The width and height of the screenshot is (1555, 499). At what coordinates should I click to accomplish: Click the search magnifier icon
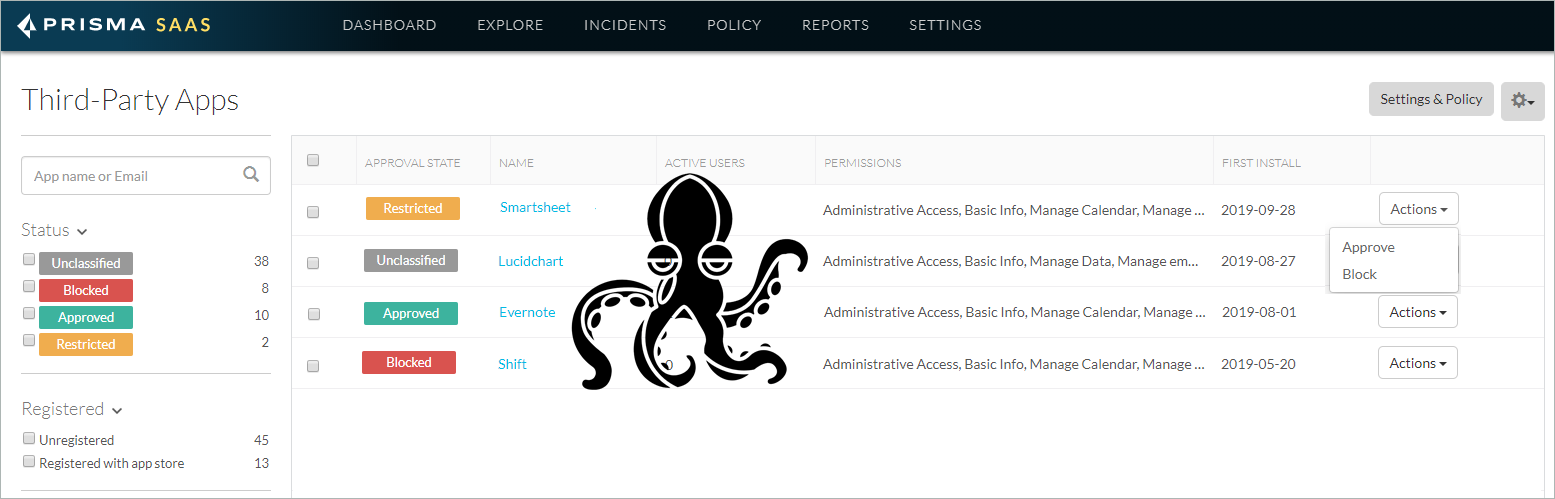pos(251,174)
